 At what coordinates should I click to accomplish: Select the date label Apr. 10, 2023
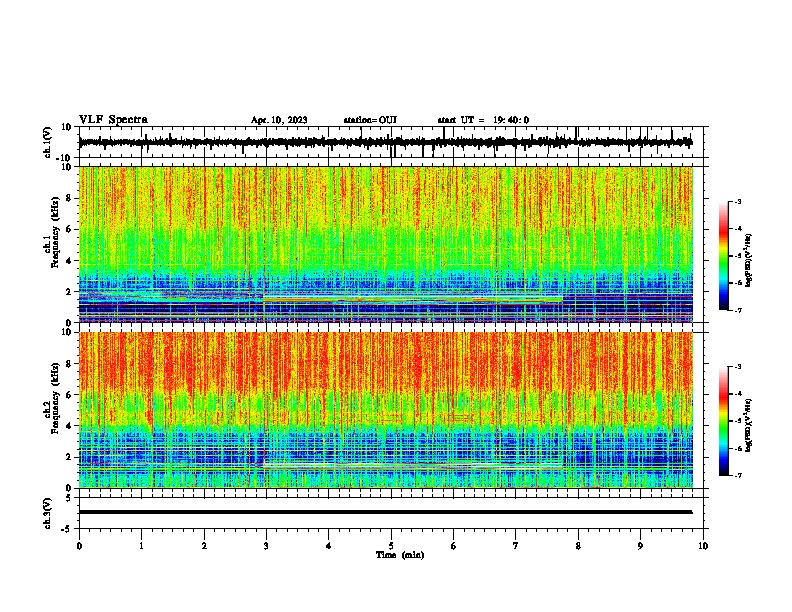point(279,120)
